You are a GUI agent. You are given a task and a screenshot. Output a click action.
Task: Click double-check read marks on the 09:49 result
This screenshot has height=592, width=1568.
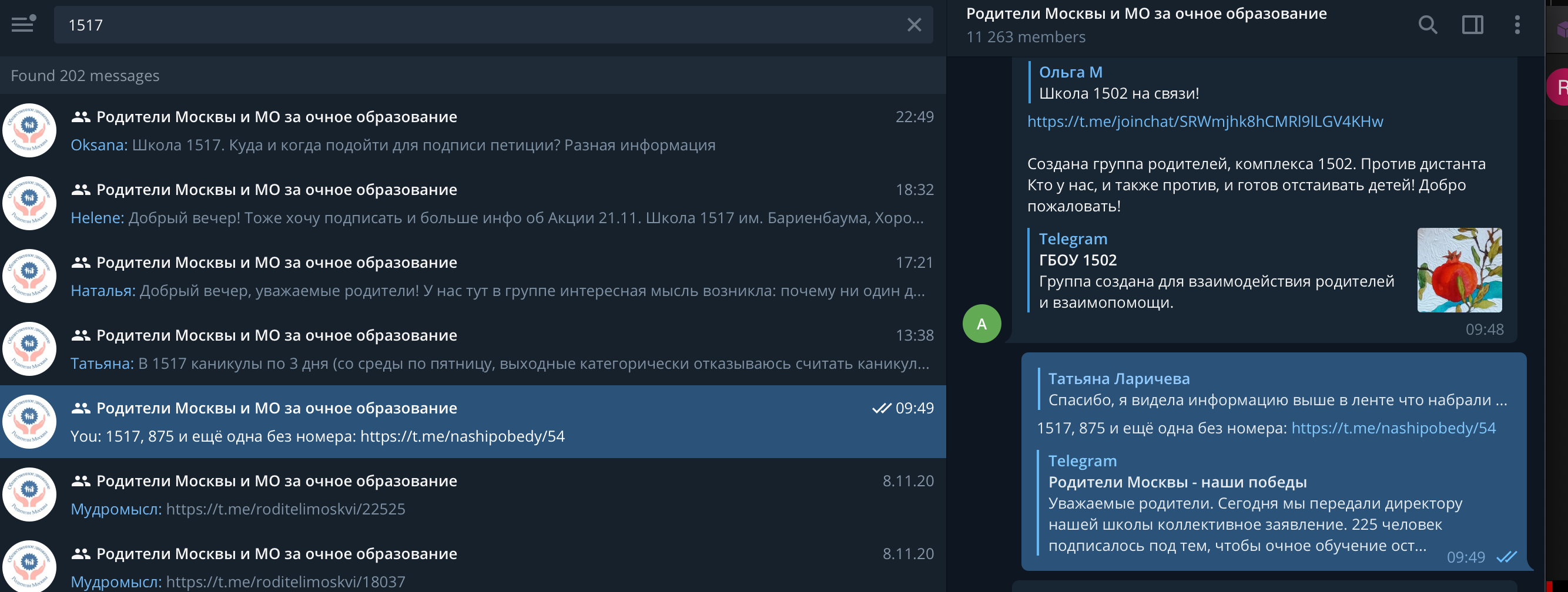[882, 408]
